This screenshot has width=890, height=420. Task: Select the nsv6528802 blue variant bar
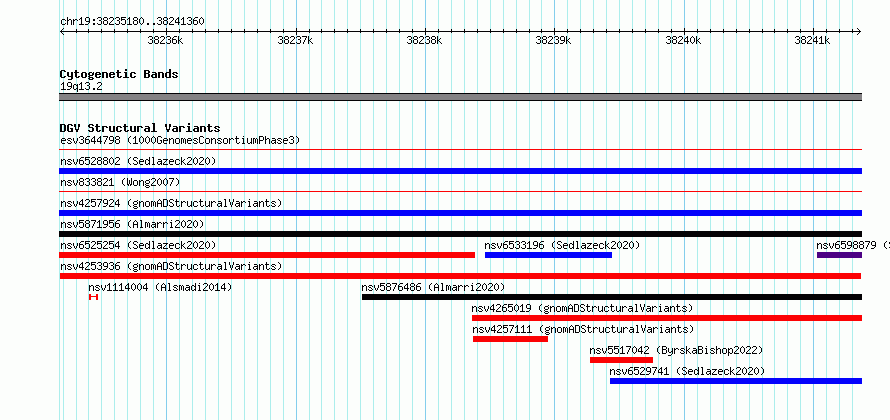(x=460, y=171)
